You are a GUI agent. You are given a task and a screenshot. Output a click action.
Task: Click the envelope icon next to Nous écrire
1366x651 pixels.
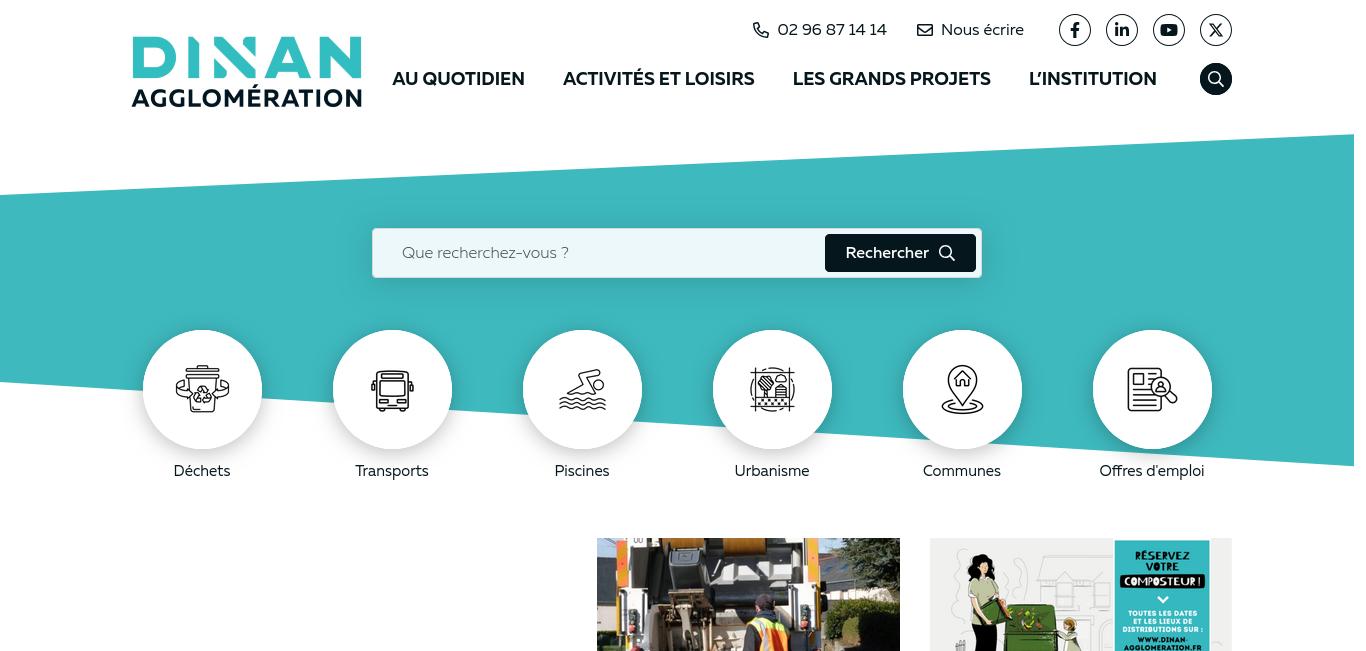[925, 30]
